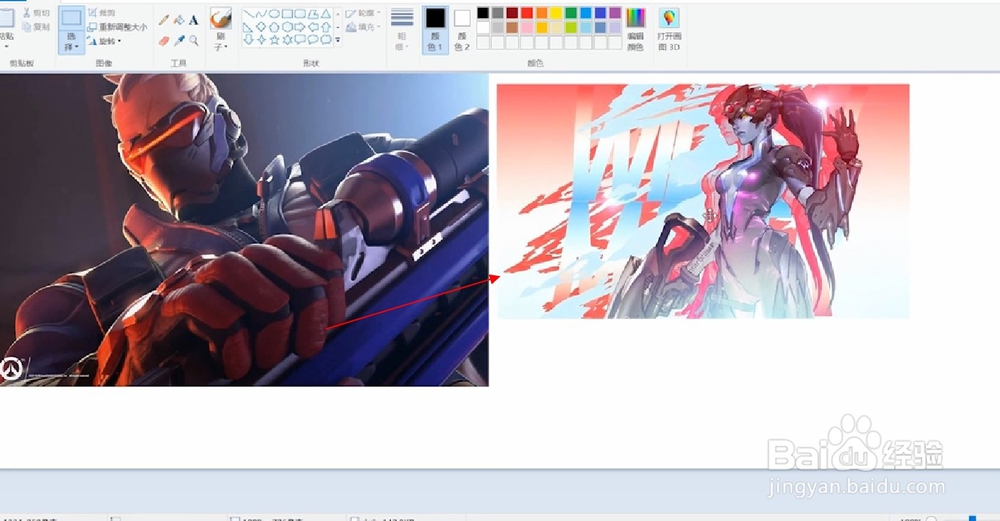Pick the brown color swatch
Viewport: 1000px width, 521px height.
(512, 27)
